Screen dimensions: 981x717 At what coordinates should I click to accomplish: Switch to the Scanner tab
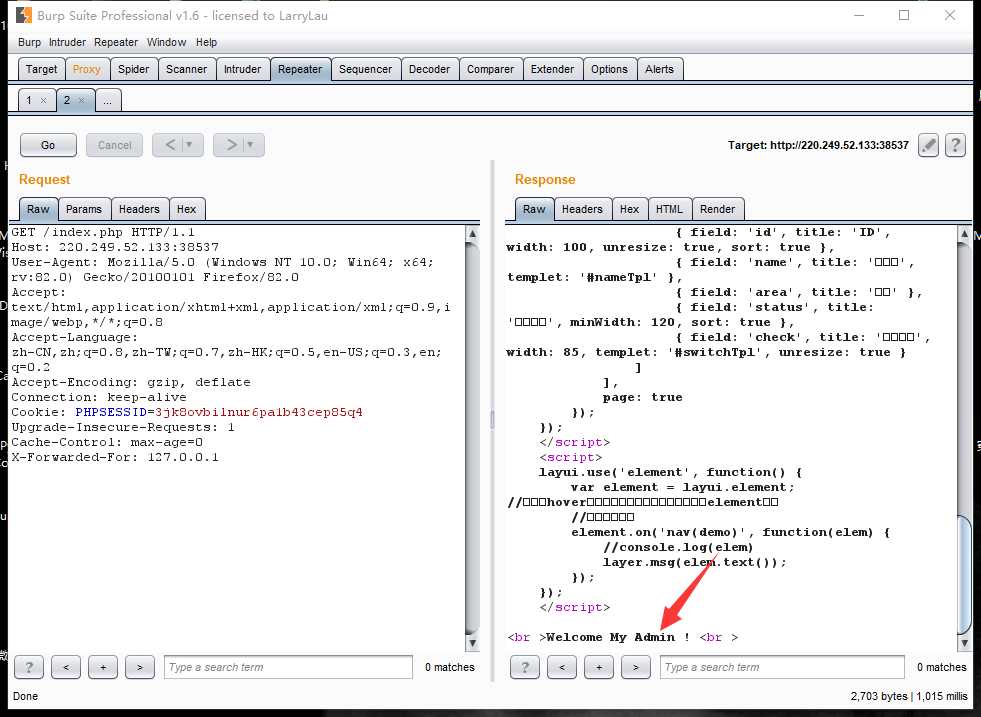coord(186,69)
